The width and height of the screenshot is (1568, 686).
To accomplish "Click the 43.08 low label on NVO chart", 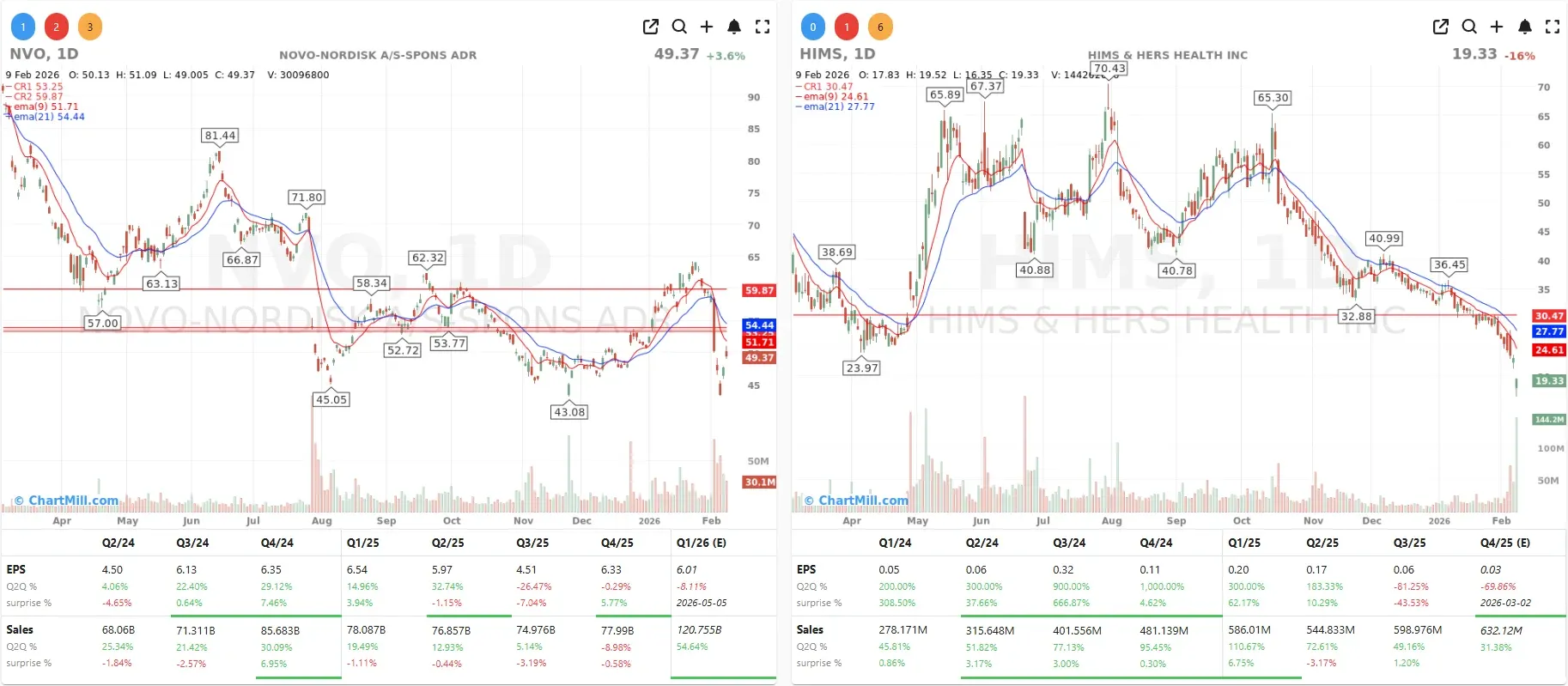I will point(569,412).
